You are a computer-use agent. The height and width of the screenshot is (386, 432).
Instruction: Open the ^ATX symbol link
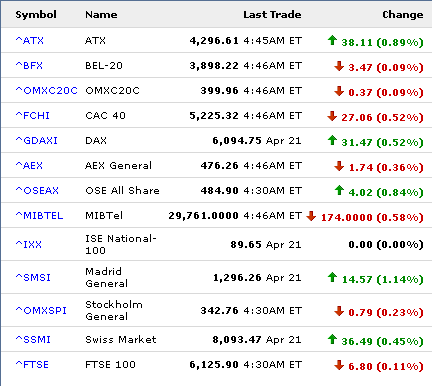click(29, 40)
